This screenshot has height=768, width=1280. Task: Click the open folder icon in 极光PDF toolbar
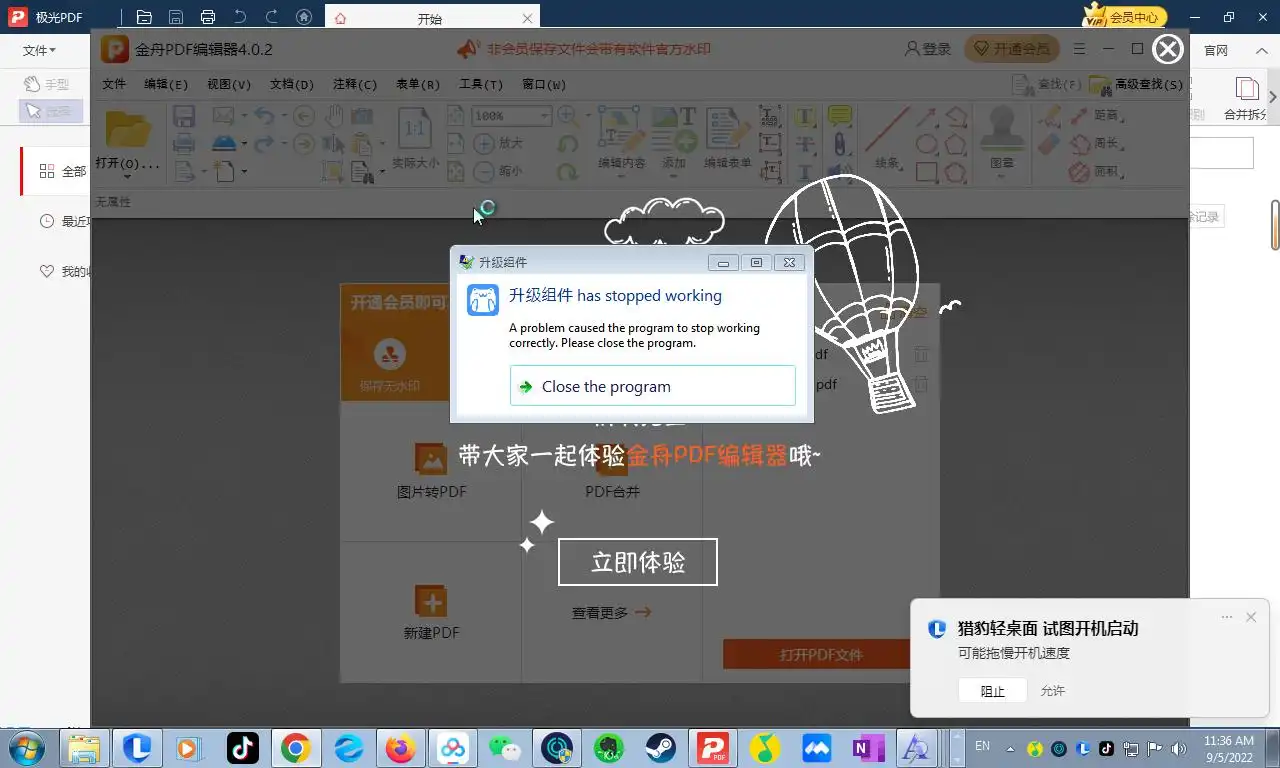tap(144, 17)
